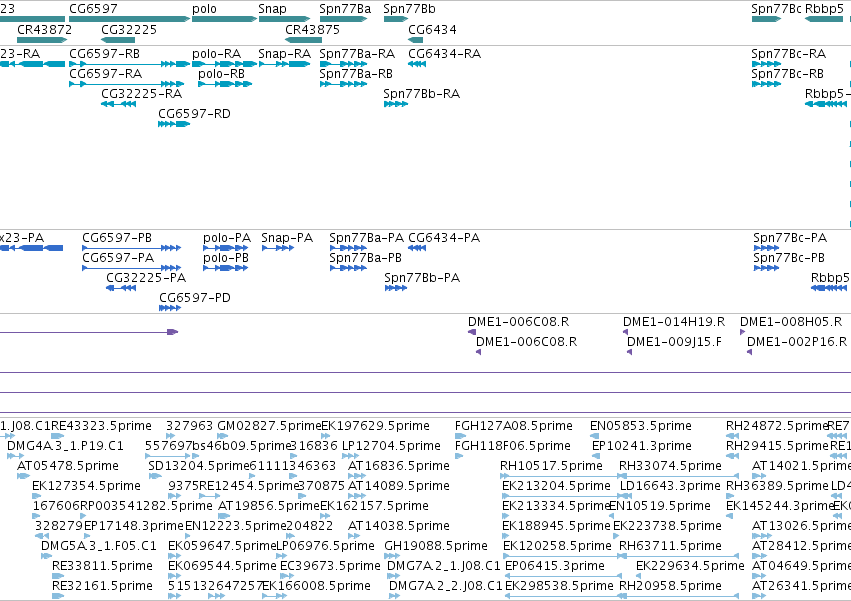
Task: Select protein polo-PA label
Action: 227,238
